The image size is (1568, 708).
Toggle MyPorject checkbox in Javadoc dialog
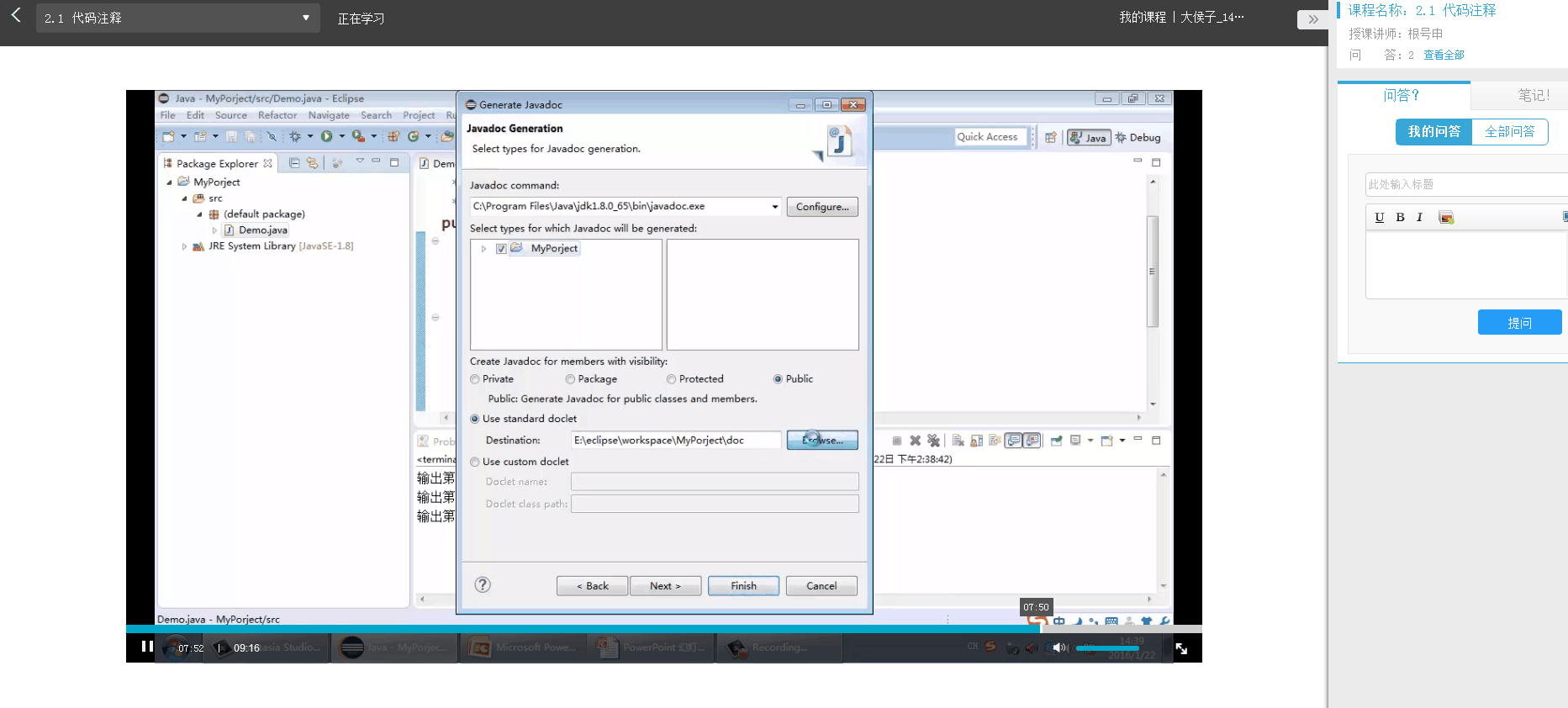pyautogui.click(x=501, y=249)
